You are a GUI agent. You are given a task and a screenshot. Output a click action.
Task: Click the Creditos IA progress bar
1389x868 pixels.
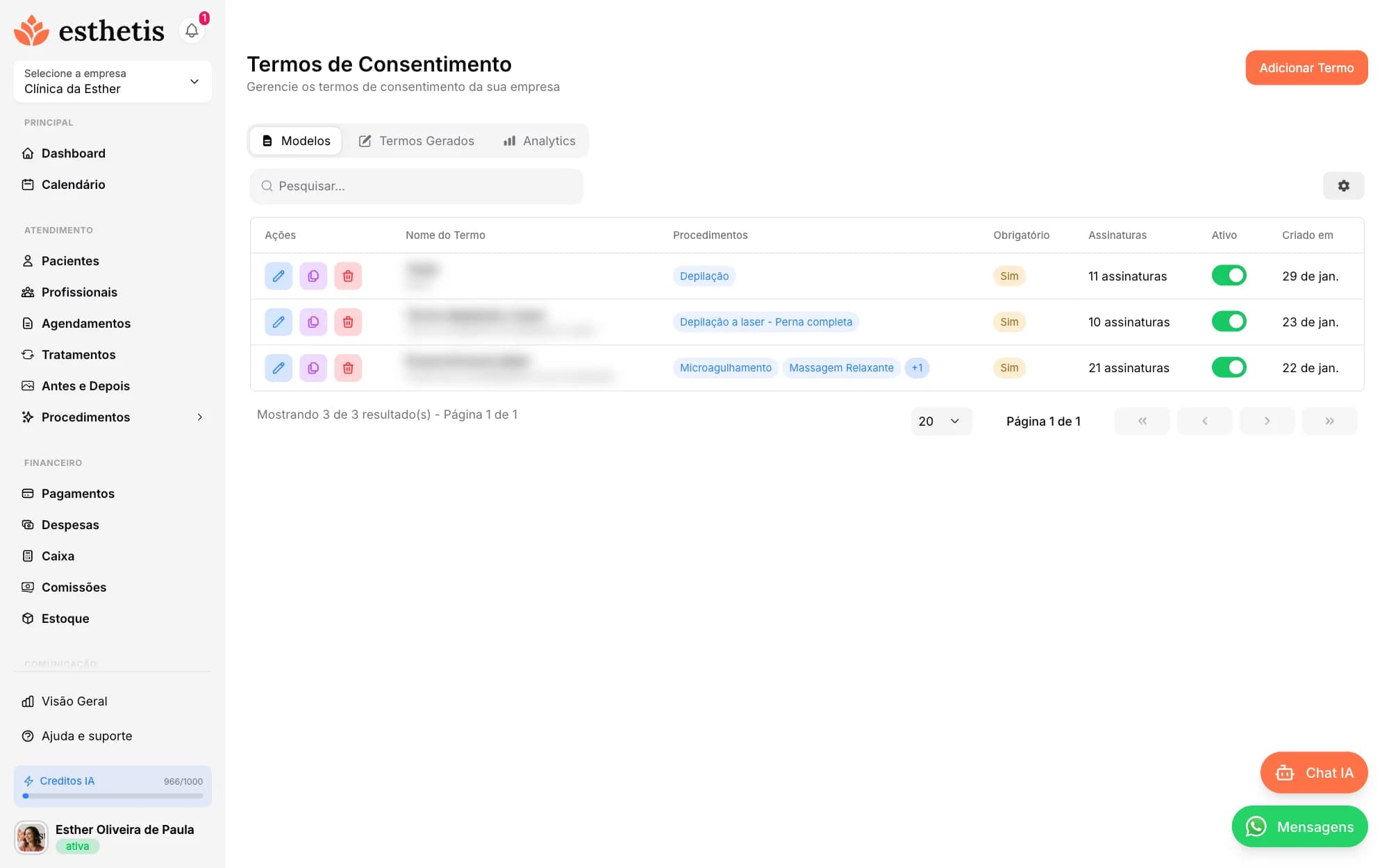(113, 796)
